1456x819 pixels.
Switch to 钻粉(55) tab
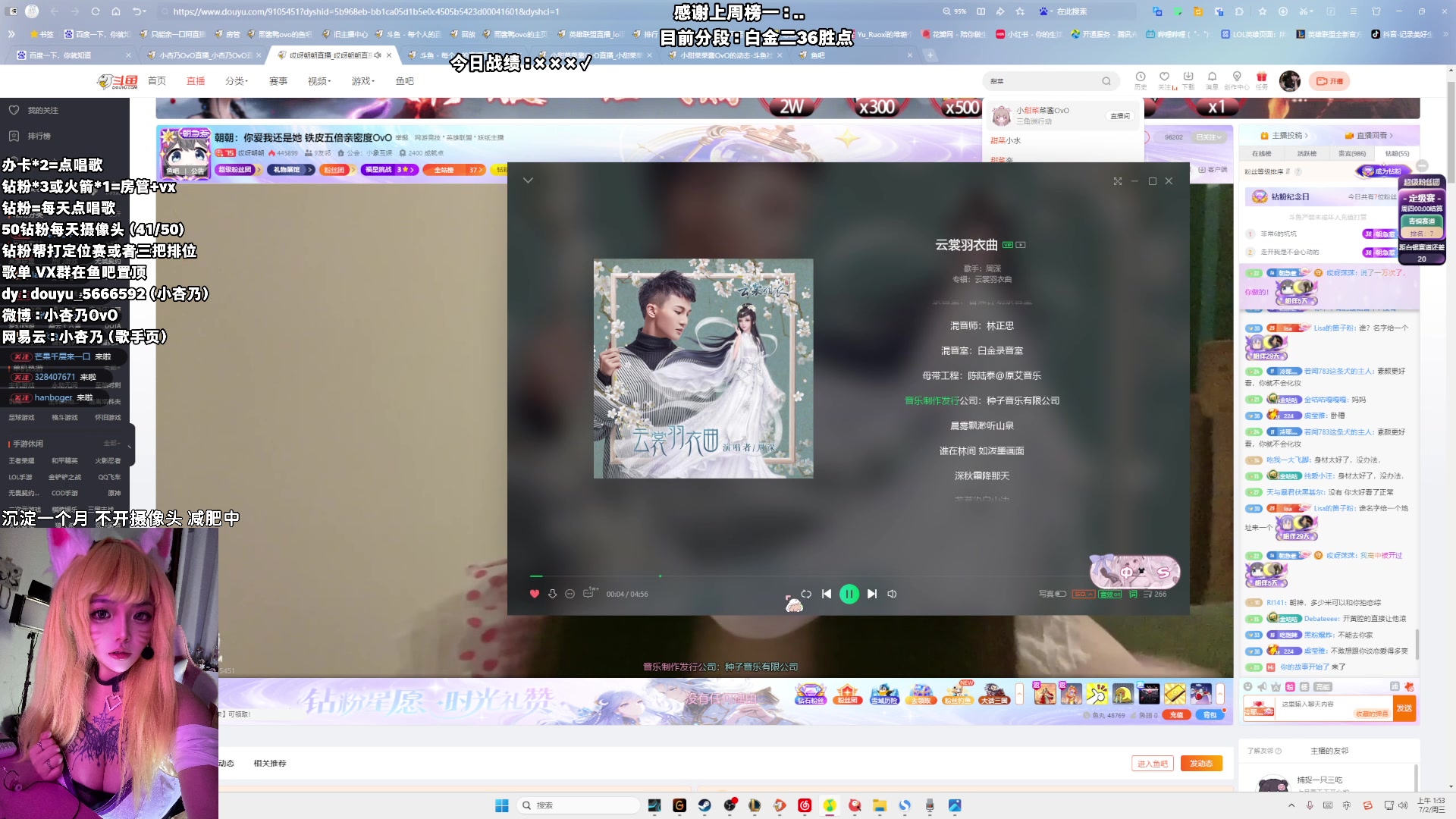click(x=1397, y=153)
